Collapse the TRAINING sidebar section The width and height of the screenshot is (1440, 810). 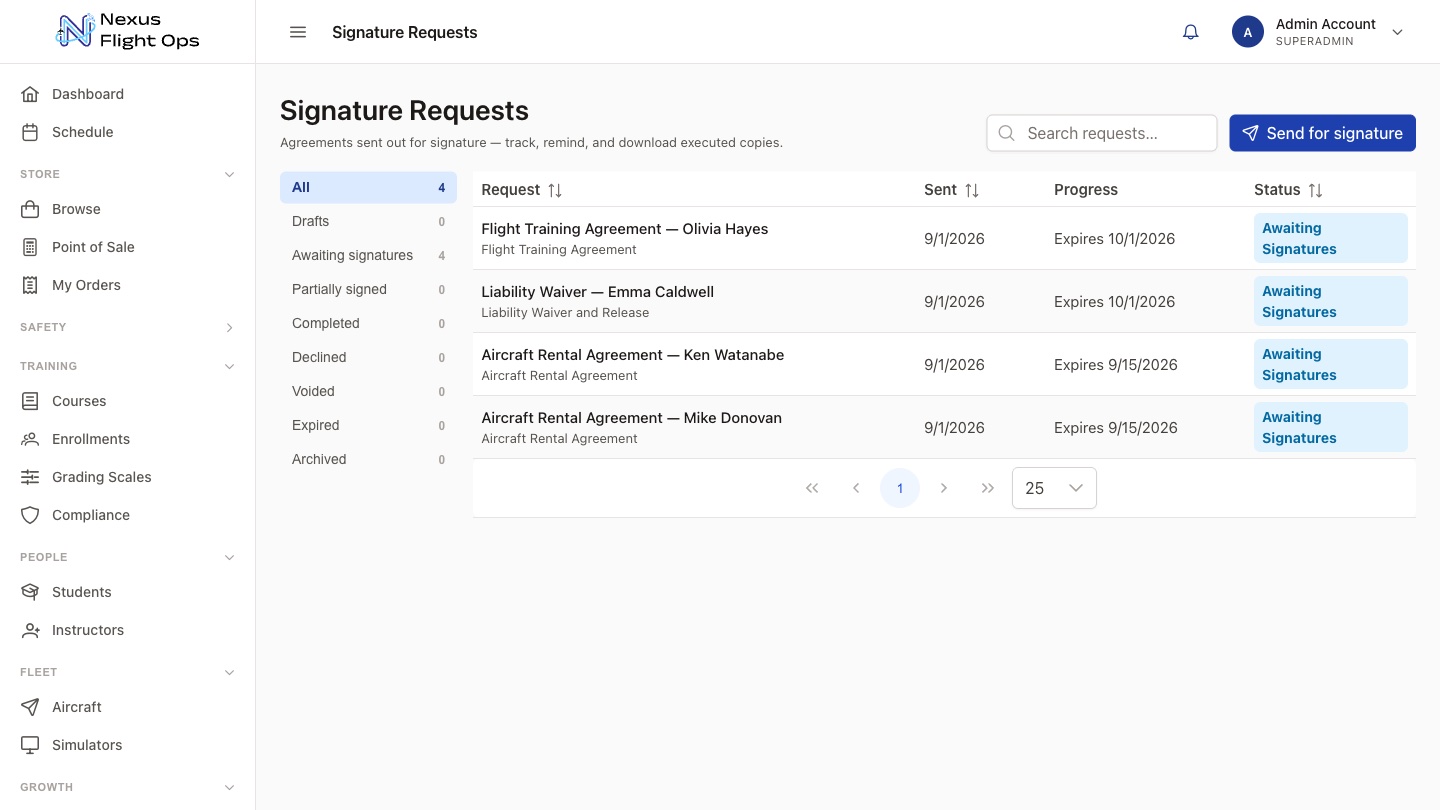click(229, 366)
